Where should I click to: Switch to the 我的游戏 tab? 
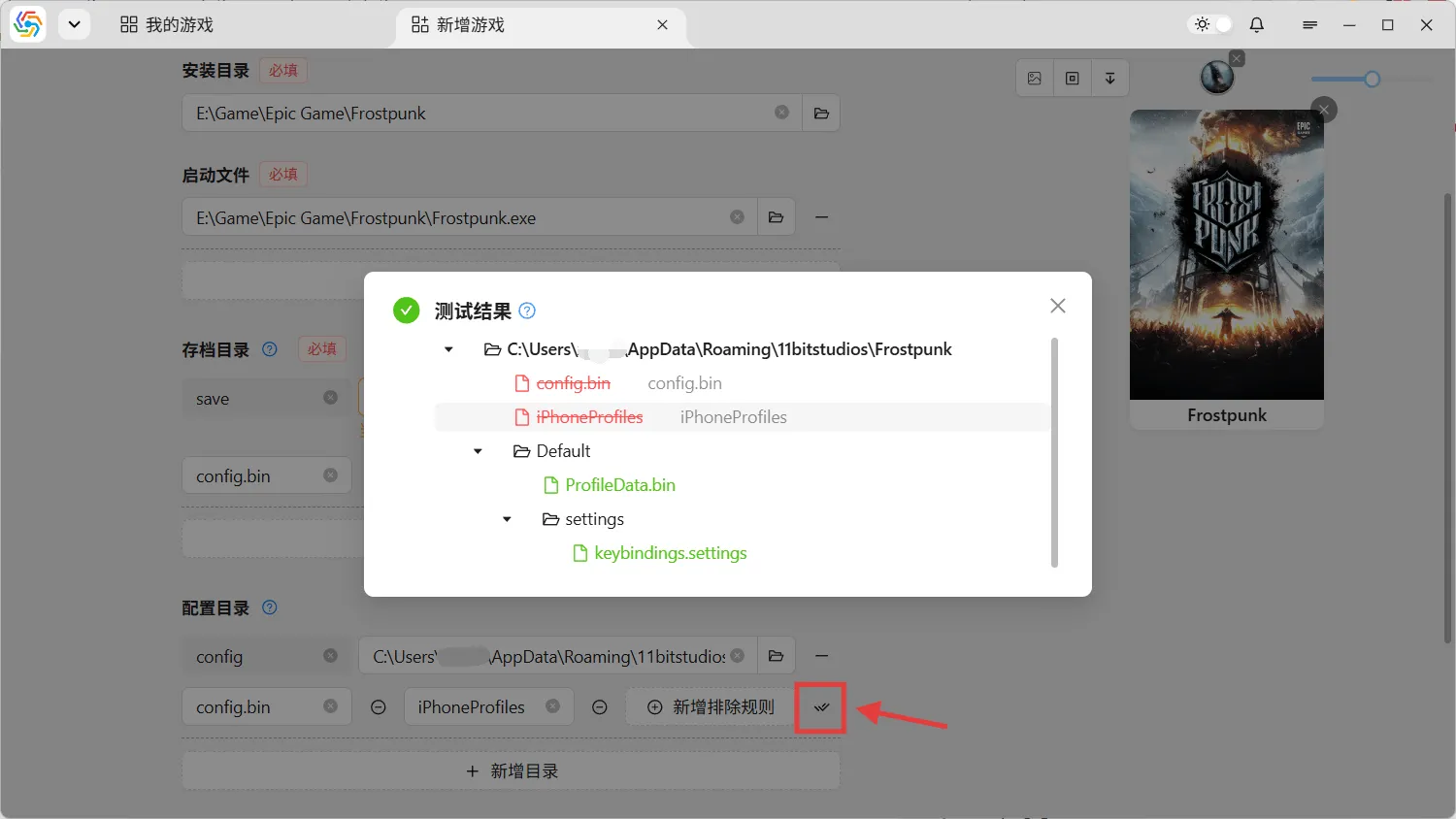[x=167, y=25]
